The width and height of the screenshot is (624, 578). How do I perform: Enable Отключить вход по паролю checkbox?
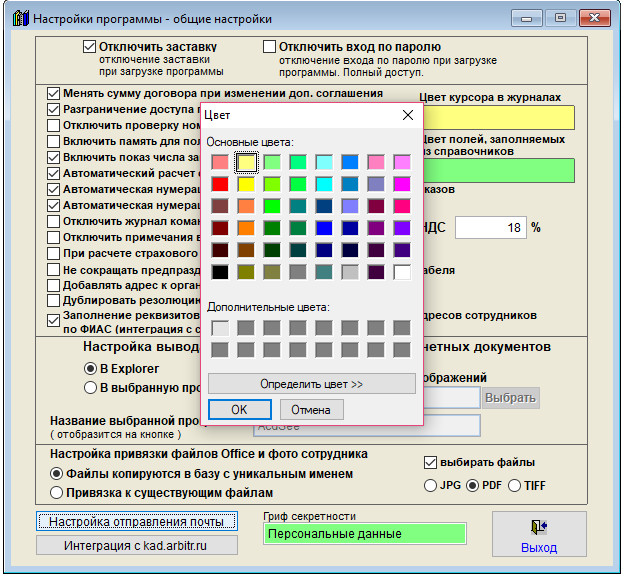pyautogui.click(x=269, y=47)
